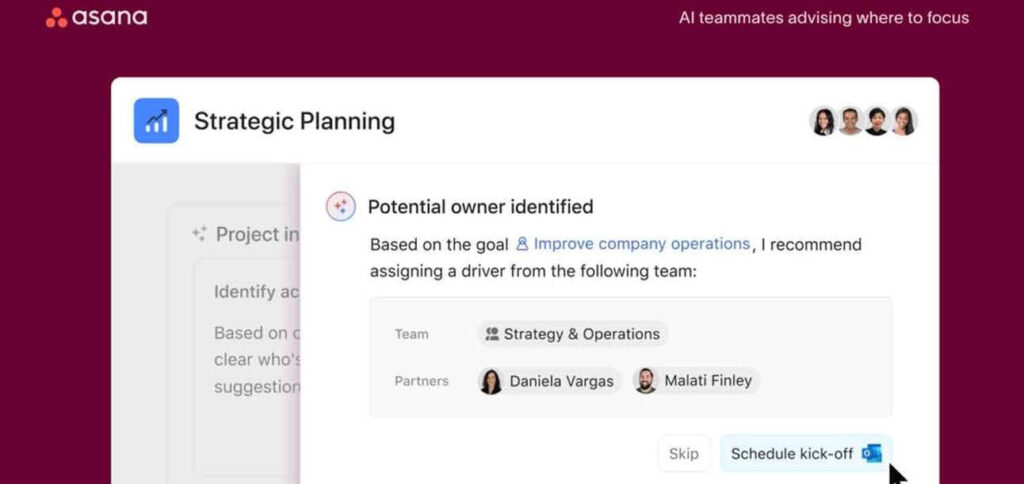Open the first member avatar in header

pos(823,121)
